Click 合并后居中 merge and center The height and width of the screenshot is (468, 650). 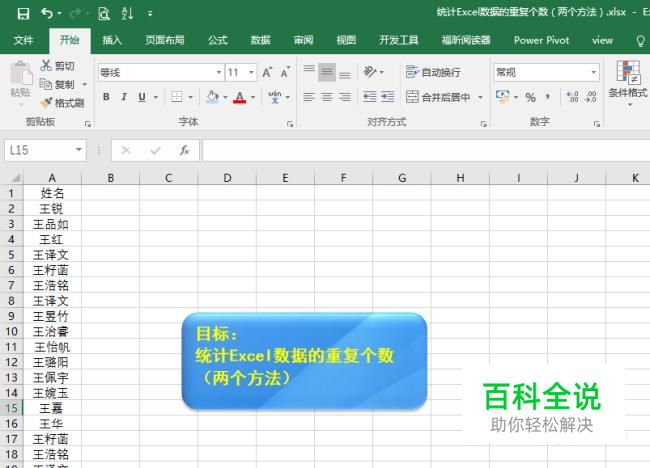pyautogui.click(x=438, y=97)
